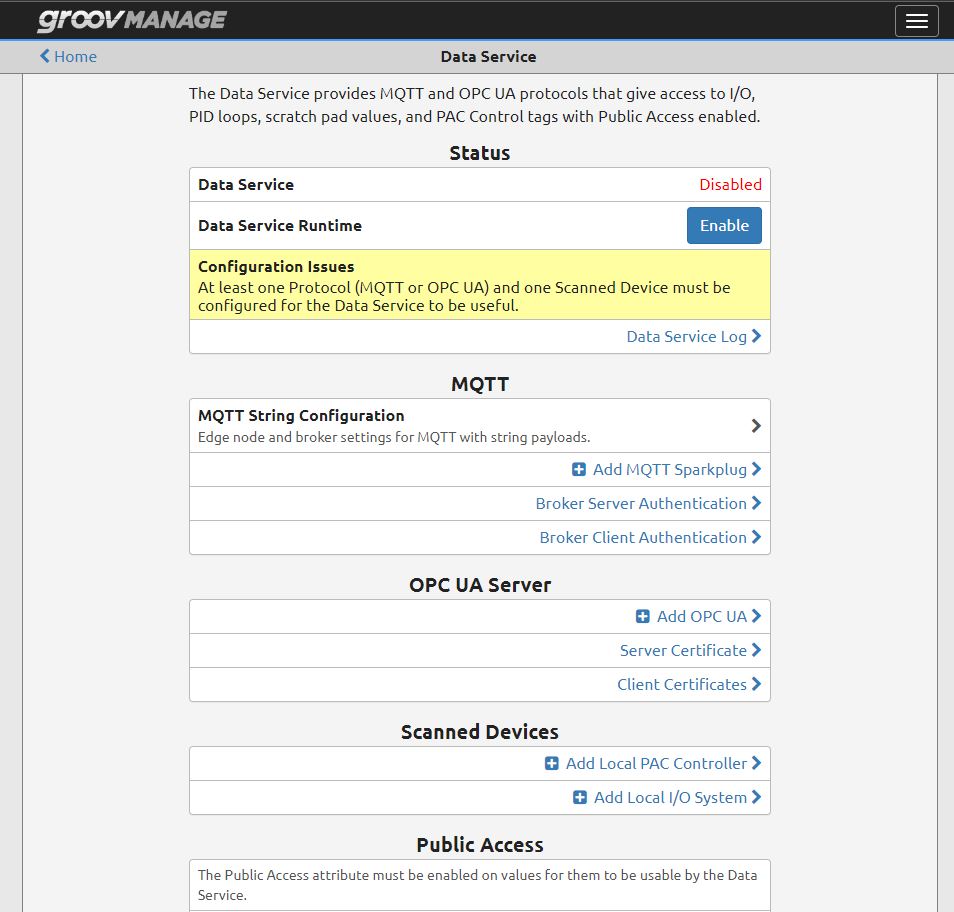
Task: Click the plus icon for Add OPC UA
Action: coord(642,616)
